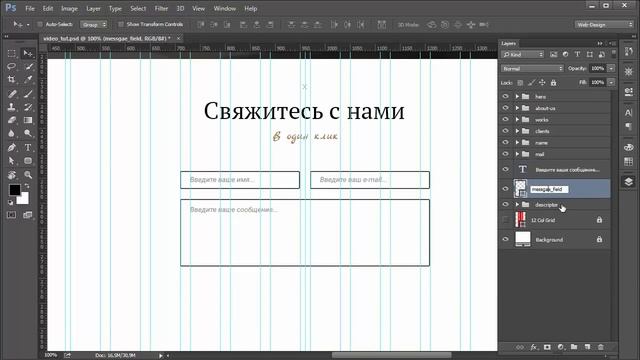This screenshot has height=360, width=640.
Task: Expand the descriptor group
Action: [517, 204]
